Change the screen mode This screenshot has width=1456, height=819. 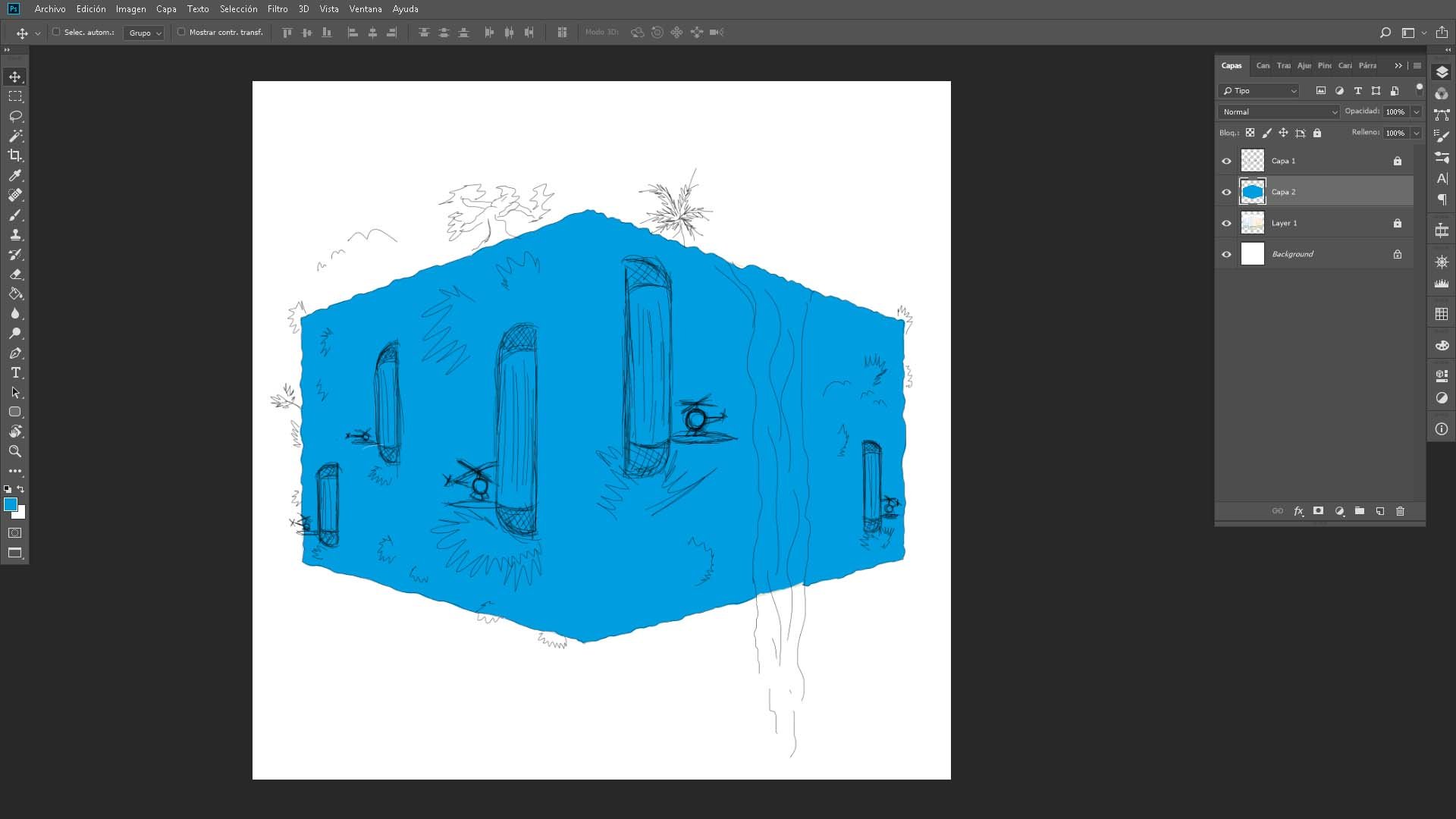[x=15, y=553]
